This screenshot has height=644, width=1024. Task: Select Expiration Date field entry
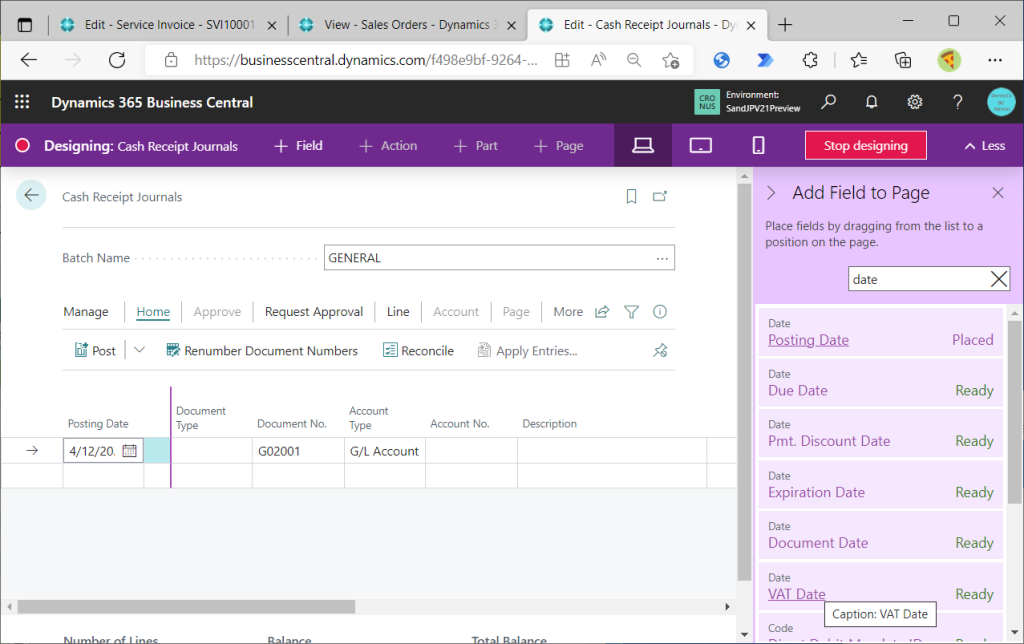[x=880, y=485]
